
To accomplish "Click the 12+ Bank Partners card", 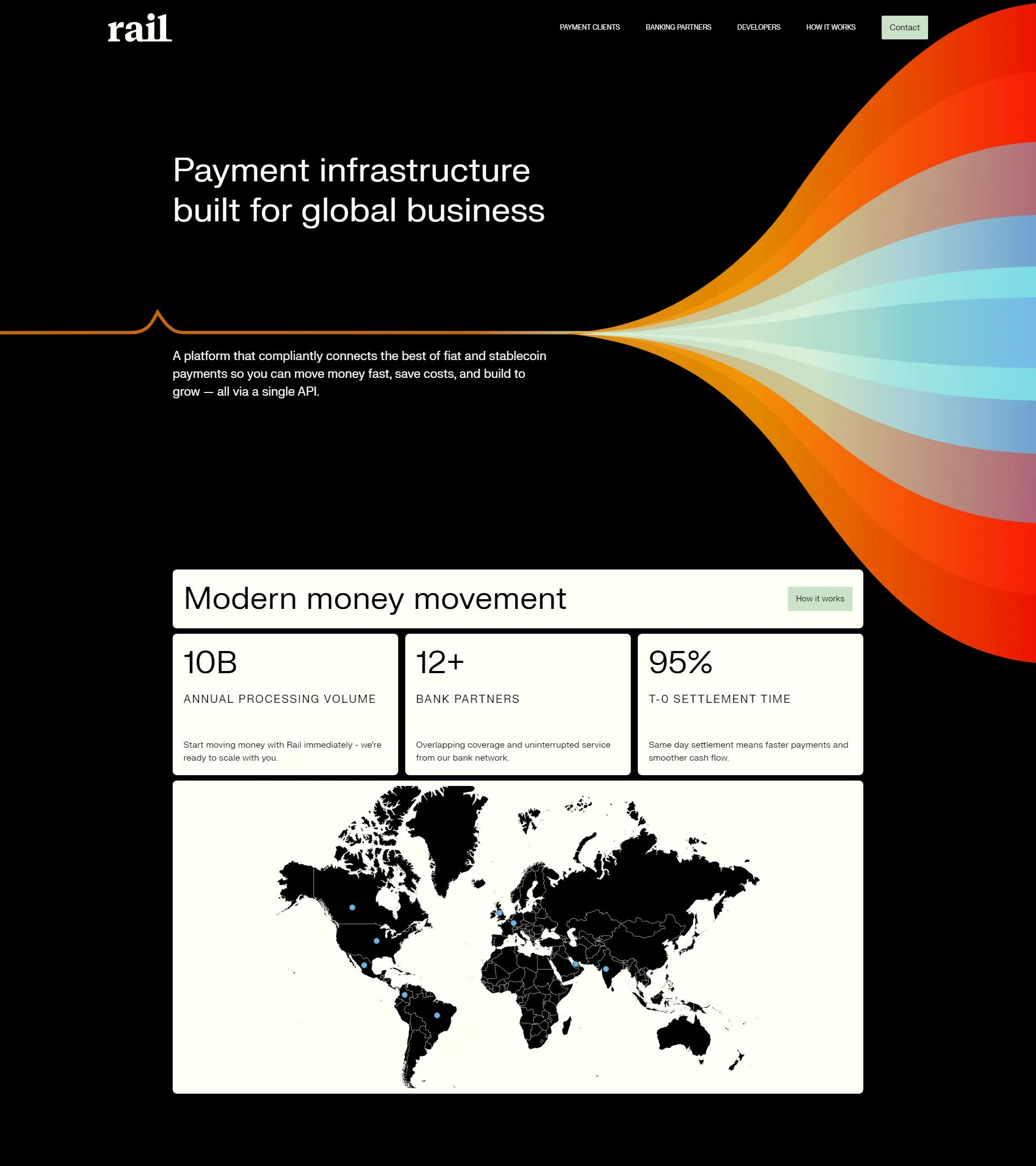I will point(517,704).
